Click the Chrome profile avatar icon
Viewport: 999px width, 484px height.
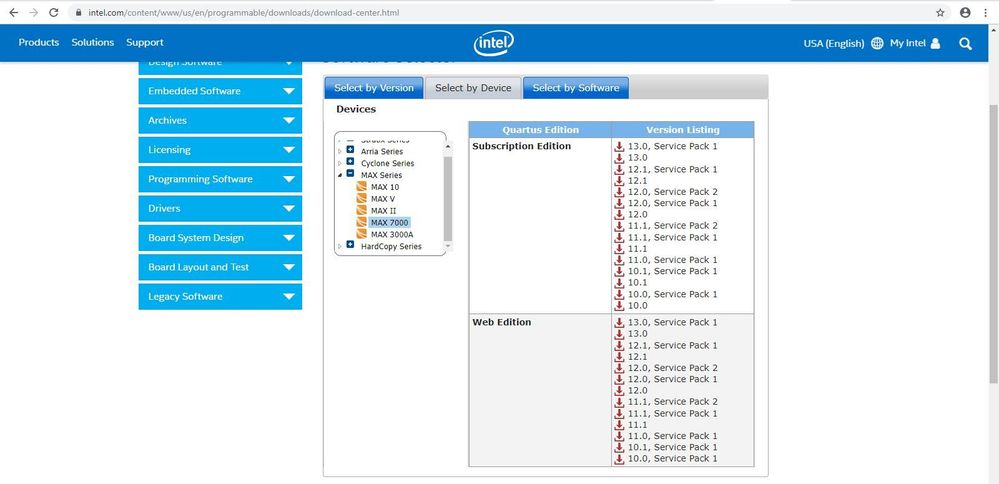pos(965,12)
